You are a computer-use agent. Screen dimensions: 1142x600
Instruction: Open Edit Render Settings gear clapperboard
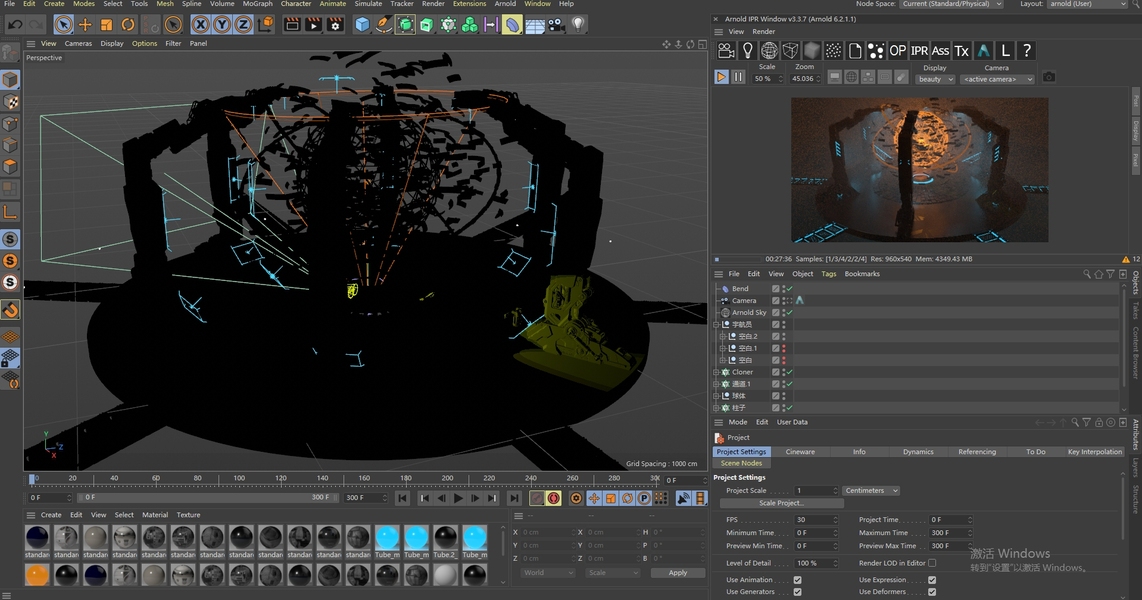[335, 25]
